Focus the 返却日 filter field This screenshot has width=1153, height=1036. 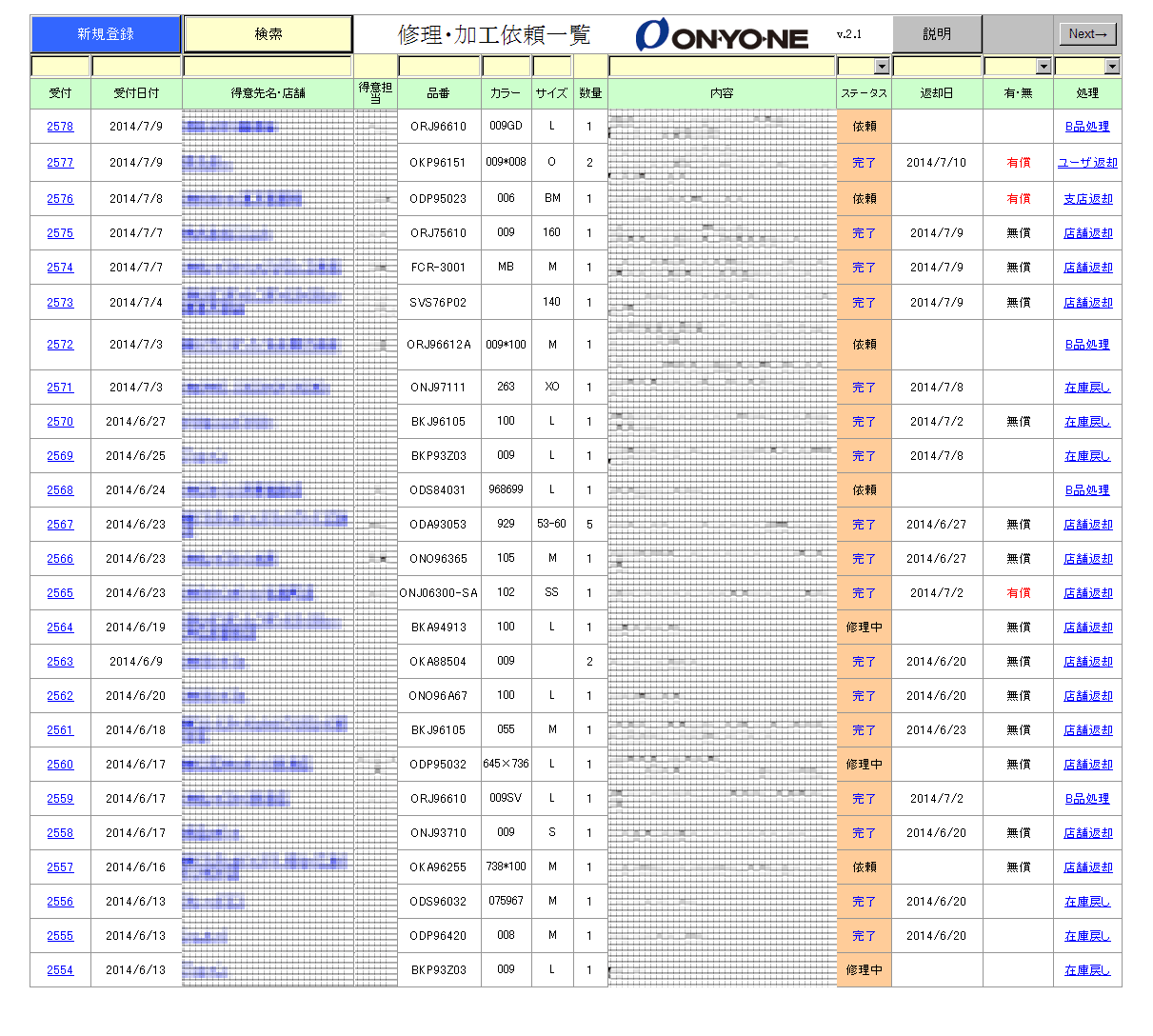(937, 67)
